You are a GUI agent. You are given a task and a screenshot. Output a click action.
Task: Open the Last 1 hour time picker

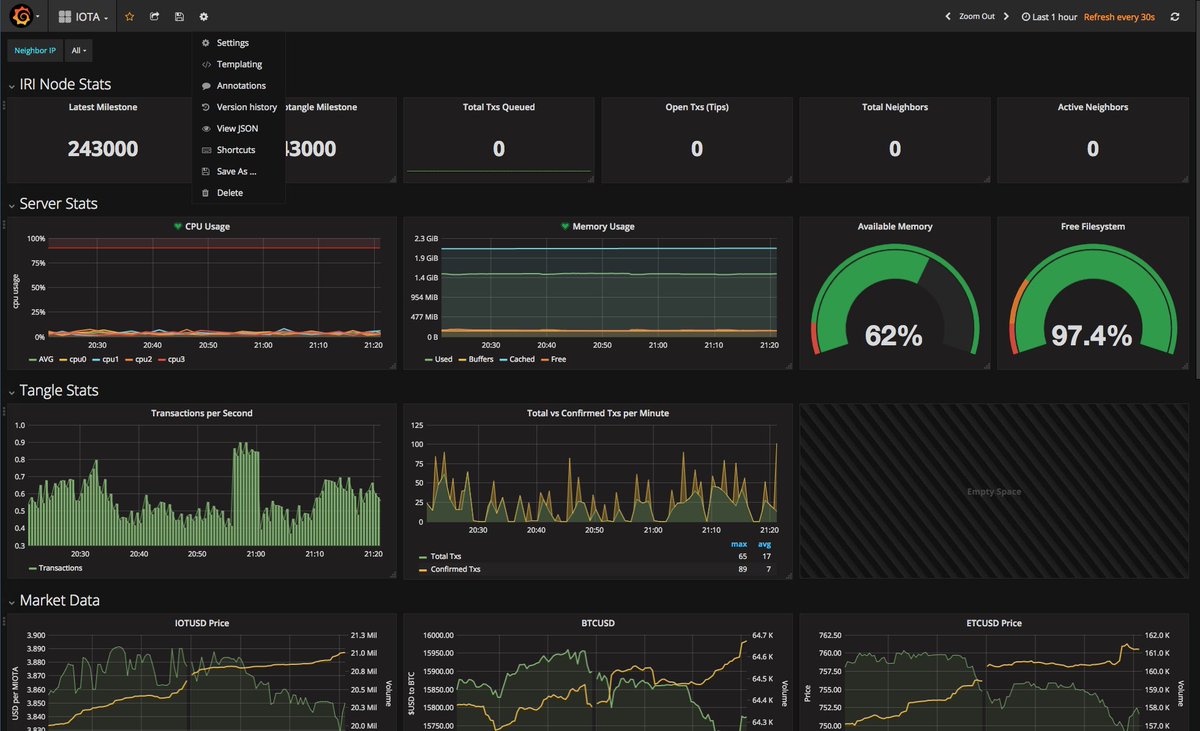tap(1049, 17)
